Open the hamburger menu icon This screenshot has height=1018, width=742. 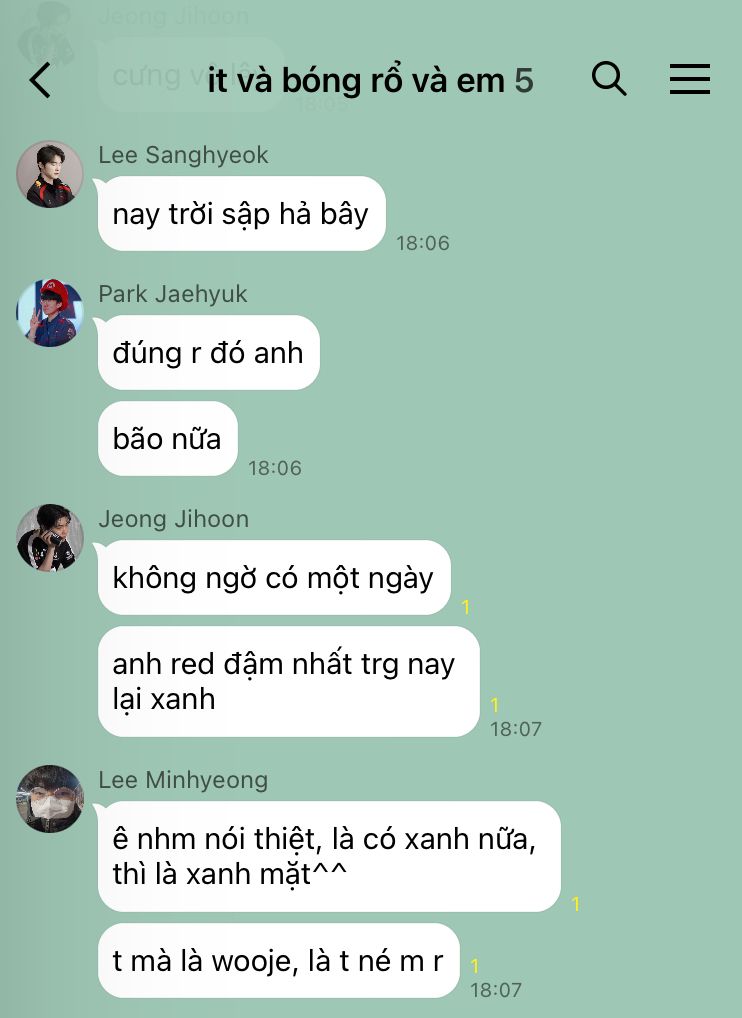689,79
